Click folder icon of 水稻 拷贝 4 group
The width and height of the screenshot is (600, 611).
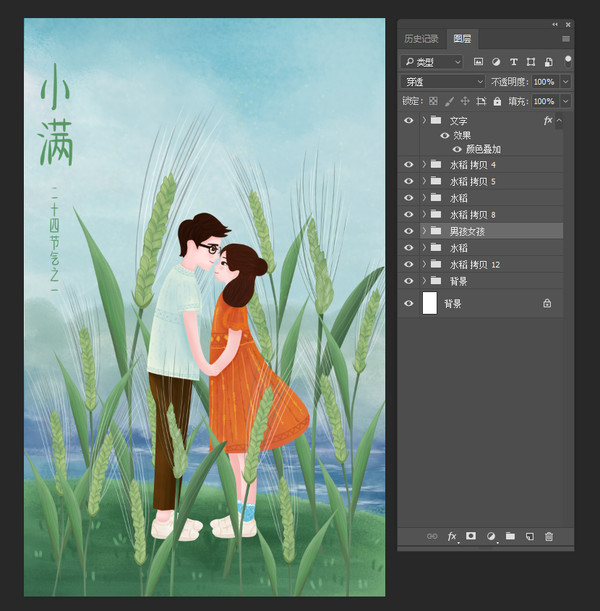coord(436,164)
